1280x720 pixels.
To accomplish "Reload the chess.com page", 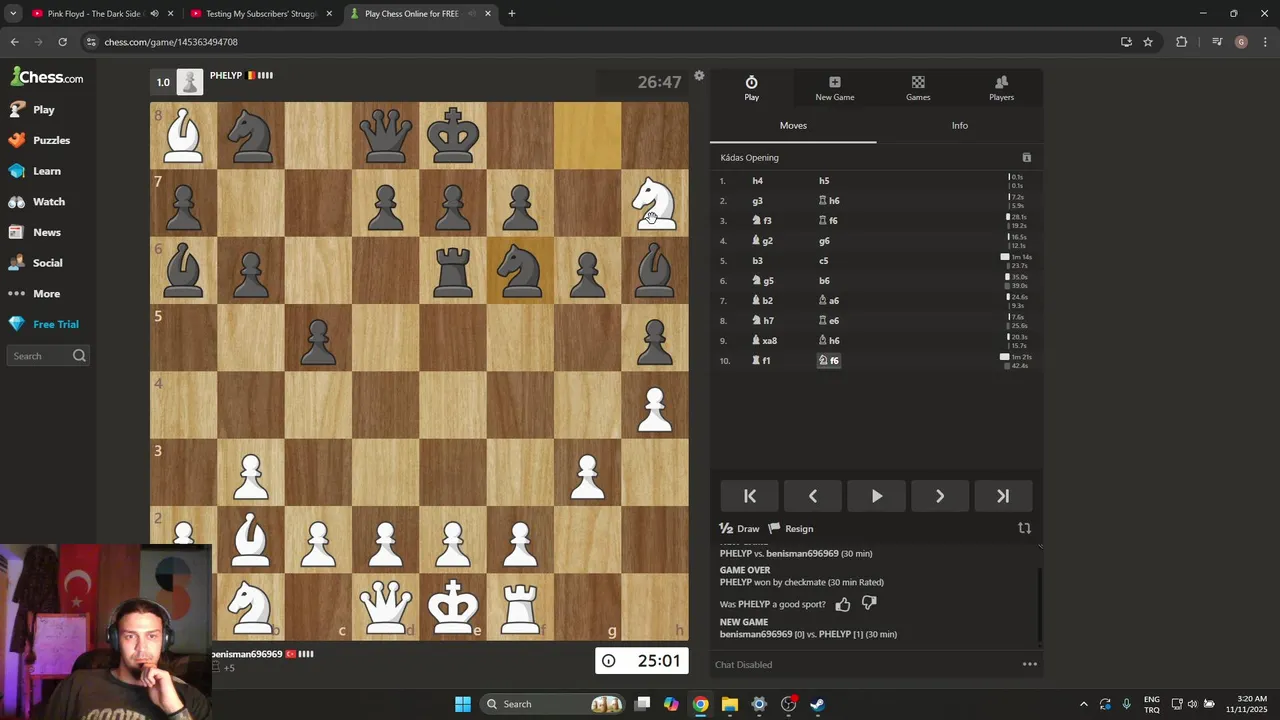I will click(x=62, y=42).
